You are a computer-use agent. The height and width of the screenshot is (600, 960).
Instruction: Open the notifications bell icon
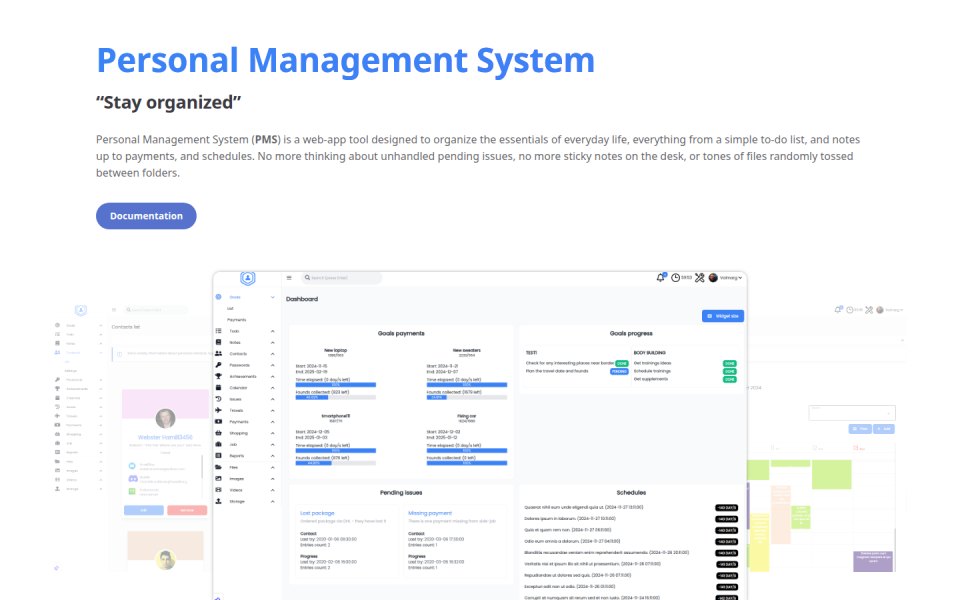point(661,277)
